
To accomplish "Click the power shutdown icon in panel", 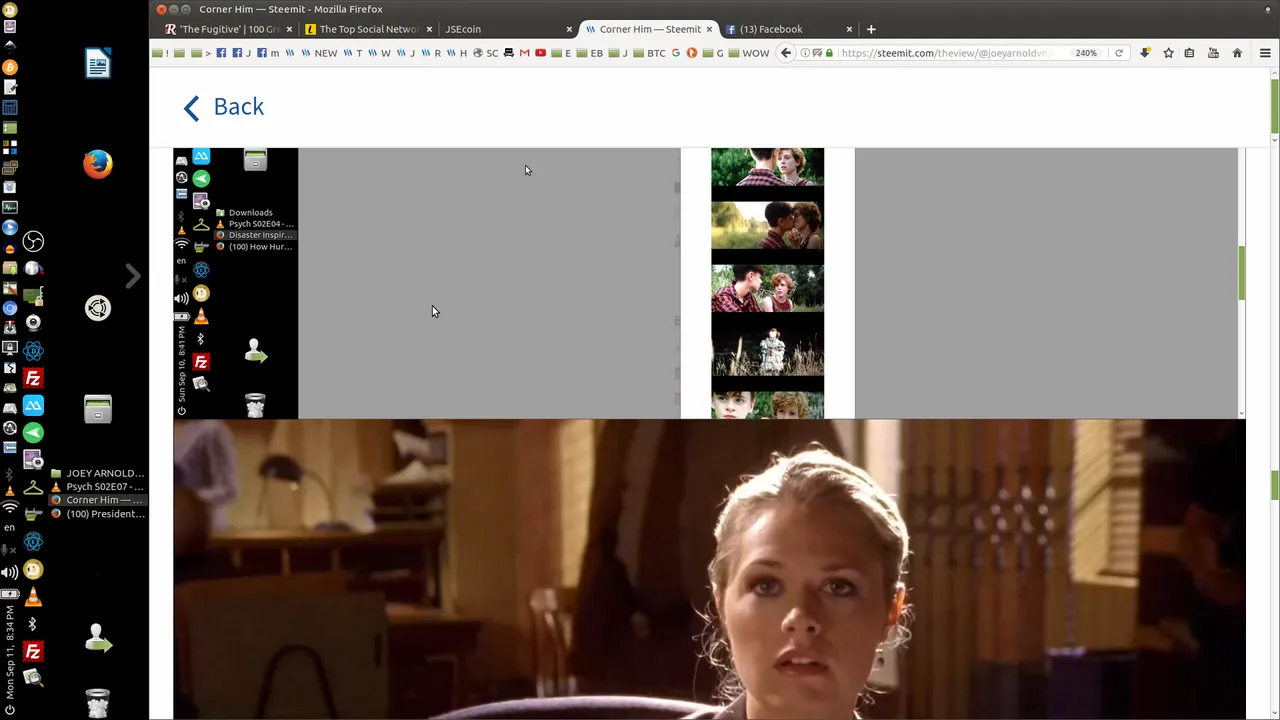I will click(x=10, y=710).
